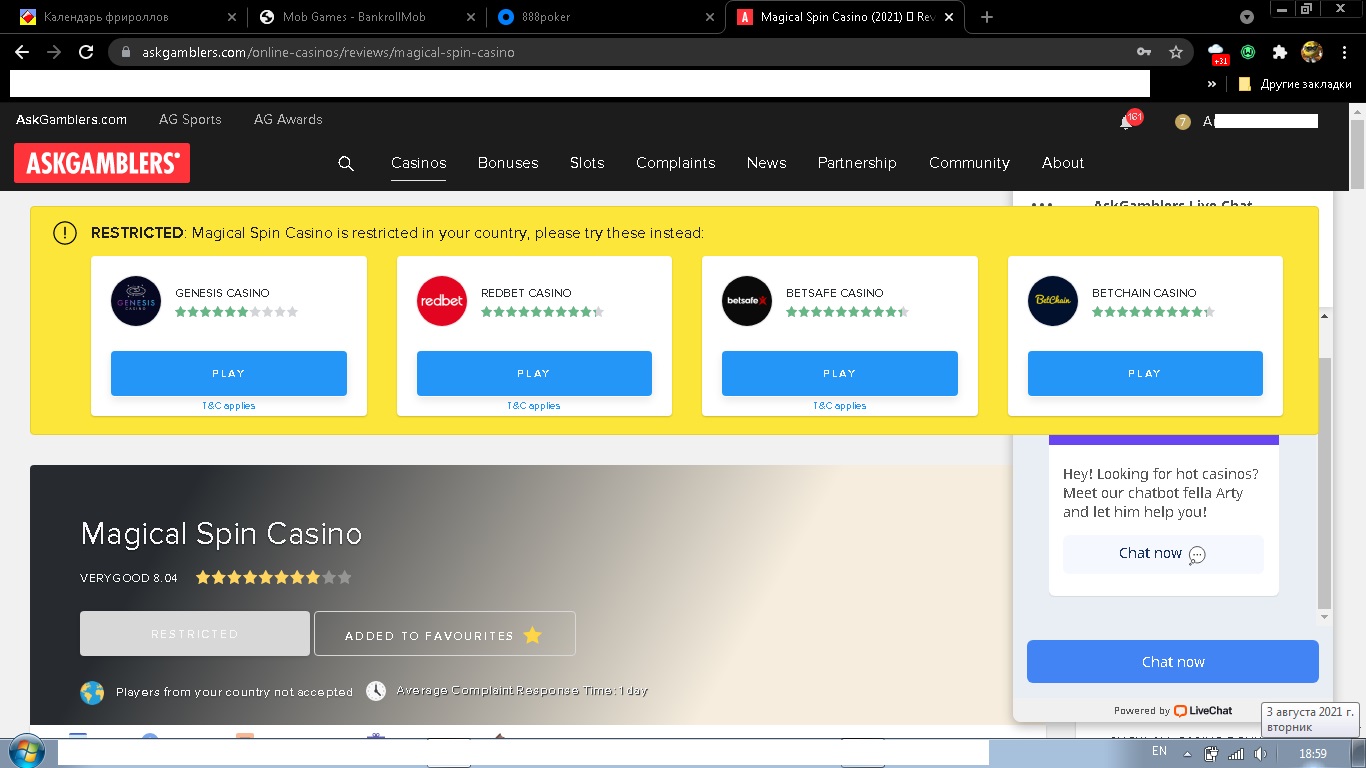
Task: Reload the page with refresh icon
Action: tap(86, 52)
